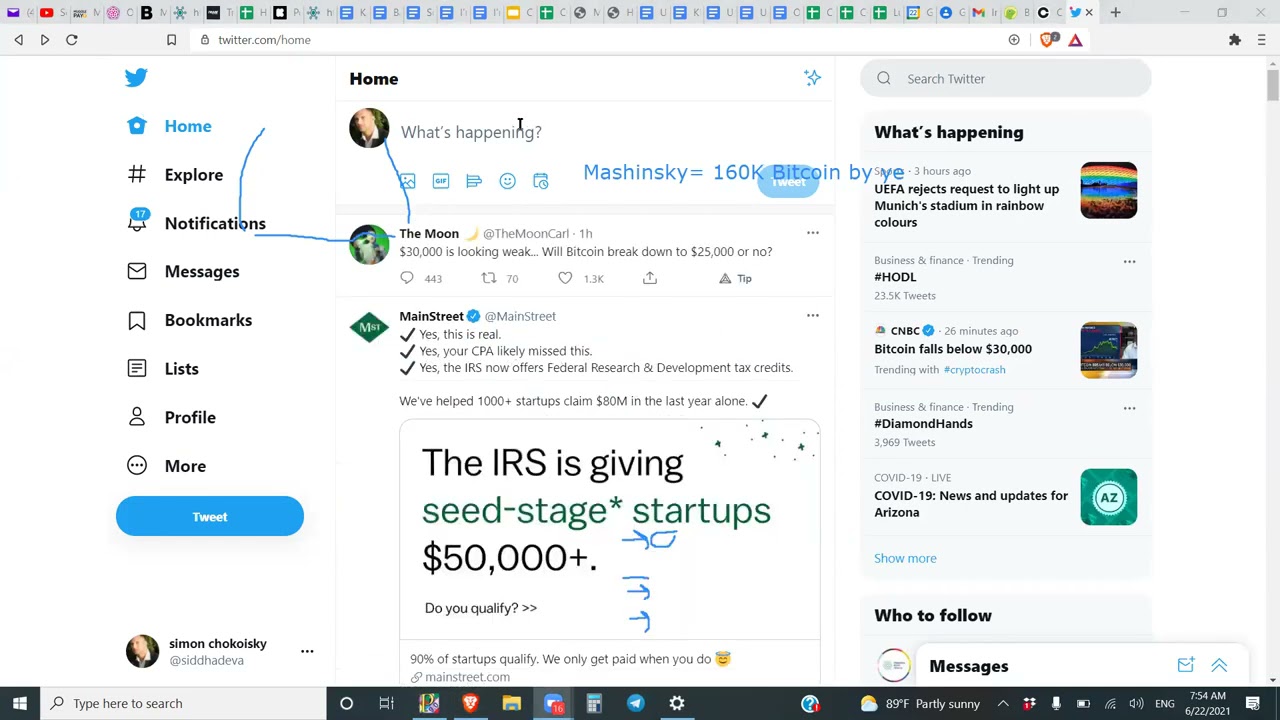This screenshot has height=720, width=1280.
Task: Schedule tweet icon in composer
Action: coord(541,181)
